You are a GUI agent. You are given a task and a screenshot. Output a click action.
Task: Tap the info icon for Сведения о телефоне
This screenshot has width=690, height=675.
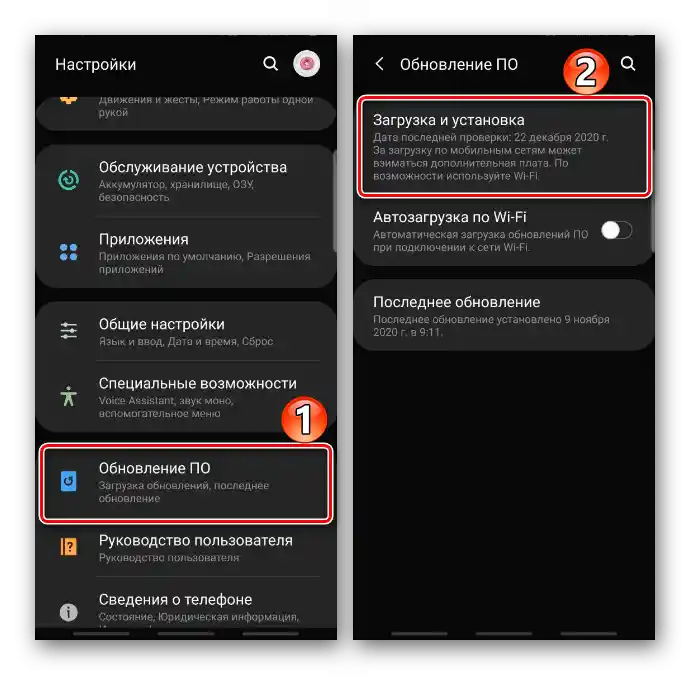(x=69, y=612)
